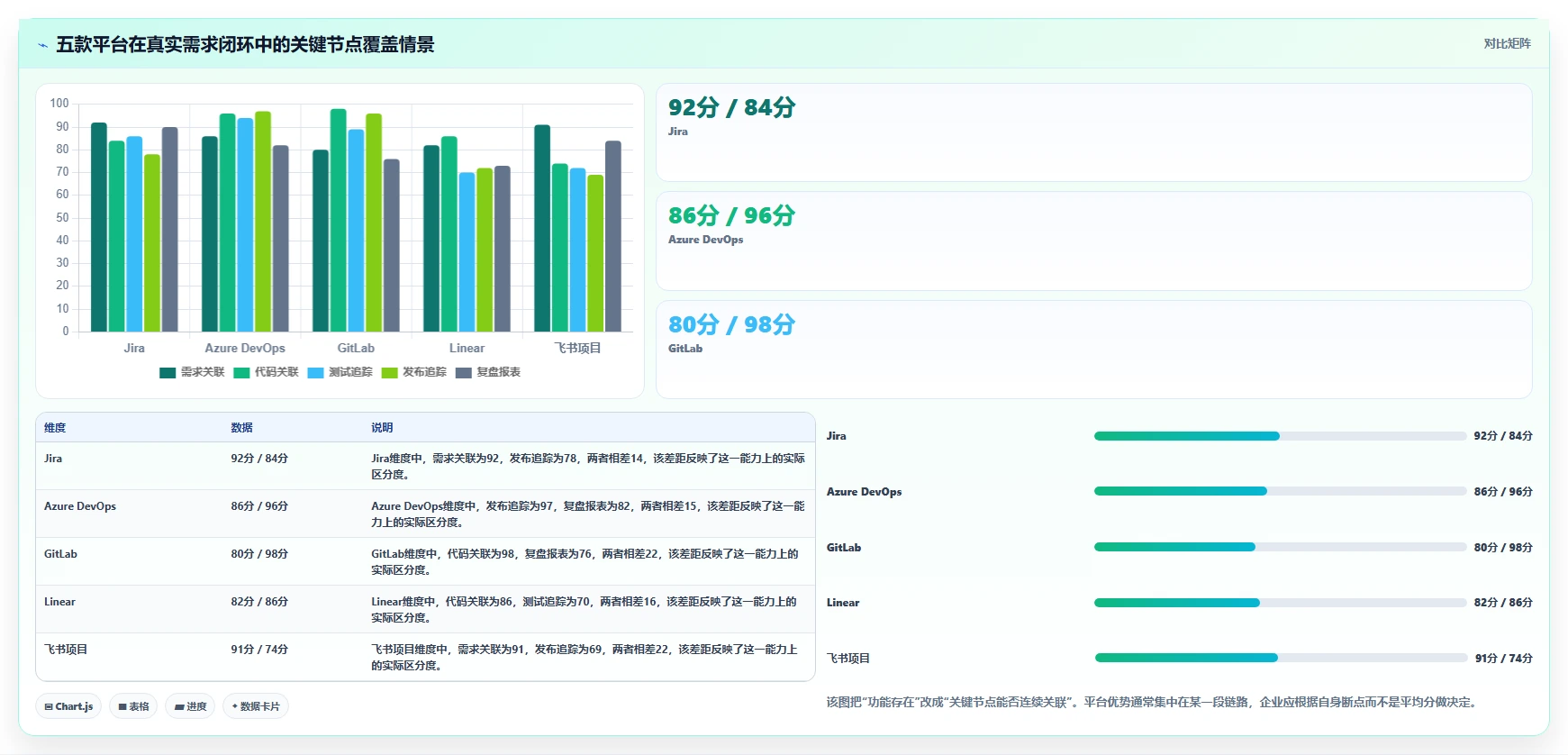Viewport: 1568px width, 755px height.
Task: Click the 100 value on the chart y-axis
Action: [59, 104]
